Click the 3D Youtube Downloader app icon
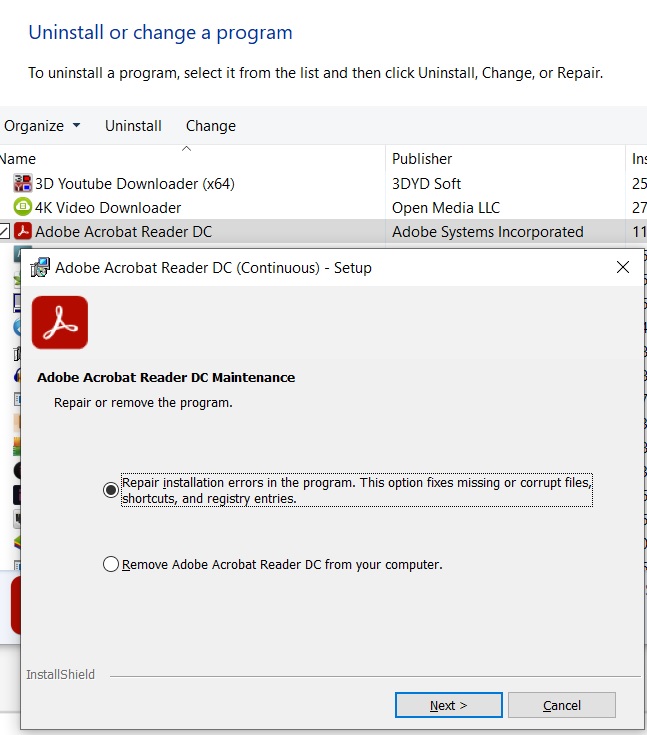The height and width of the screenshot is (735, 647). [23, 183]
